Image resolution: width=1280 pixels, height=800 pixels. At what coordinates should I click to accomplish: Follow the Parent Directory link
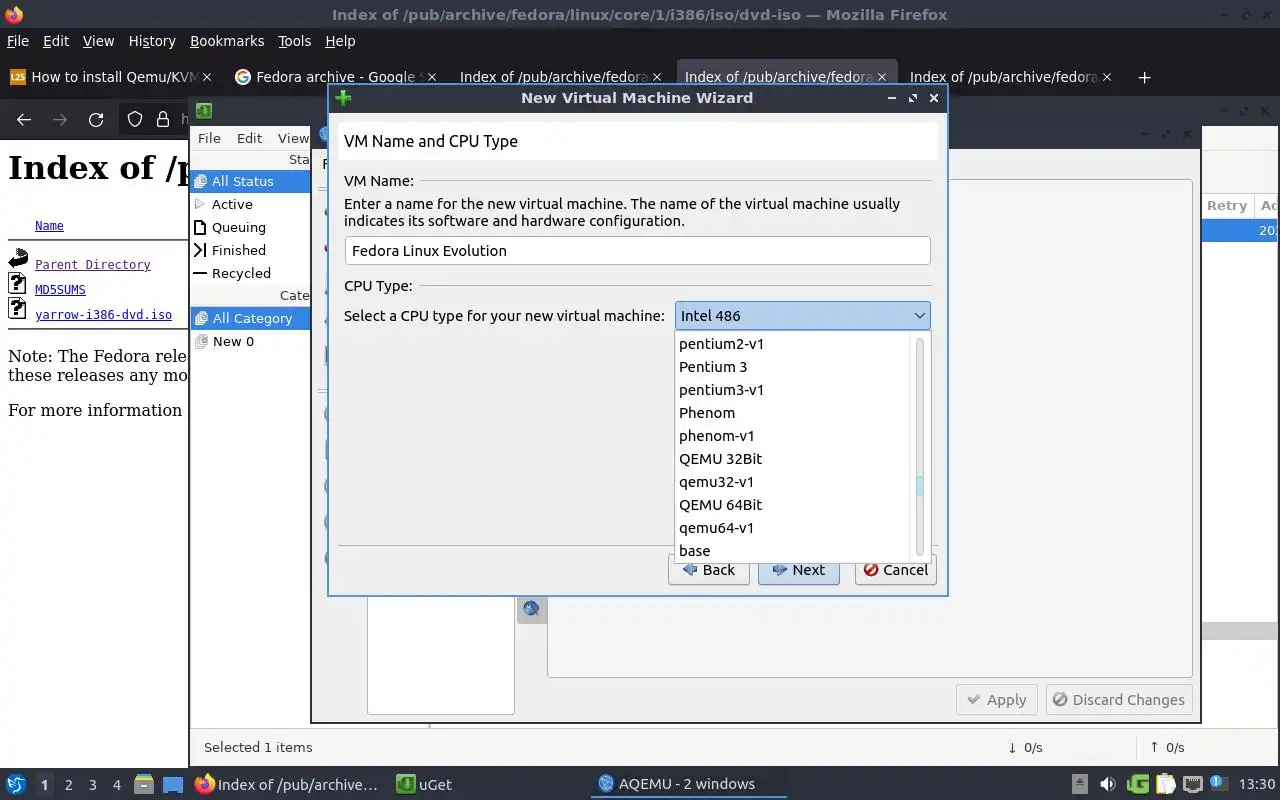click(93, 264)
